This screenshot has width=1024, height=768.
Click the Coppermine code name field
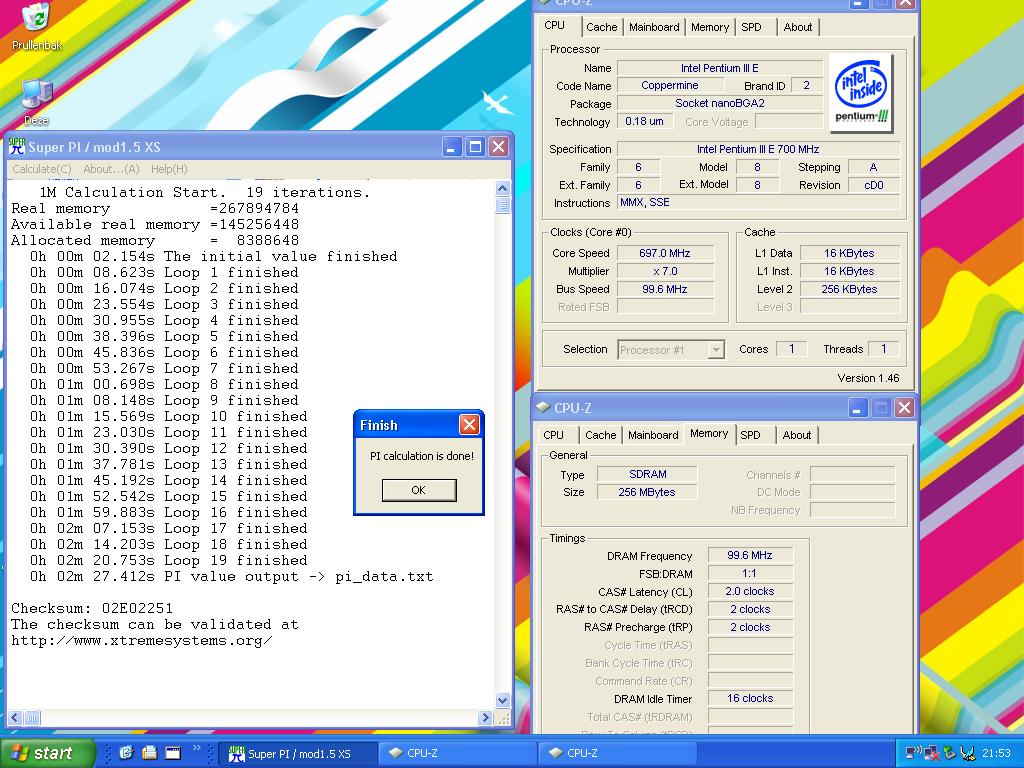pyautogui.click(x=670, y=86)
